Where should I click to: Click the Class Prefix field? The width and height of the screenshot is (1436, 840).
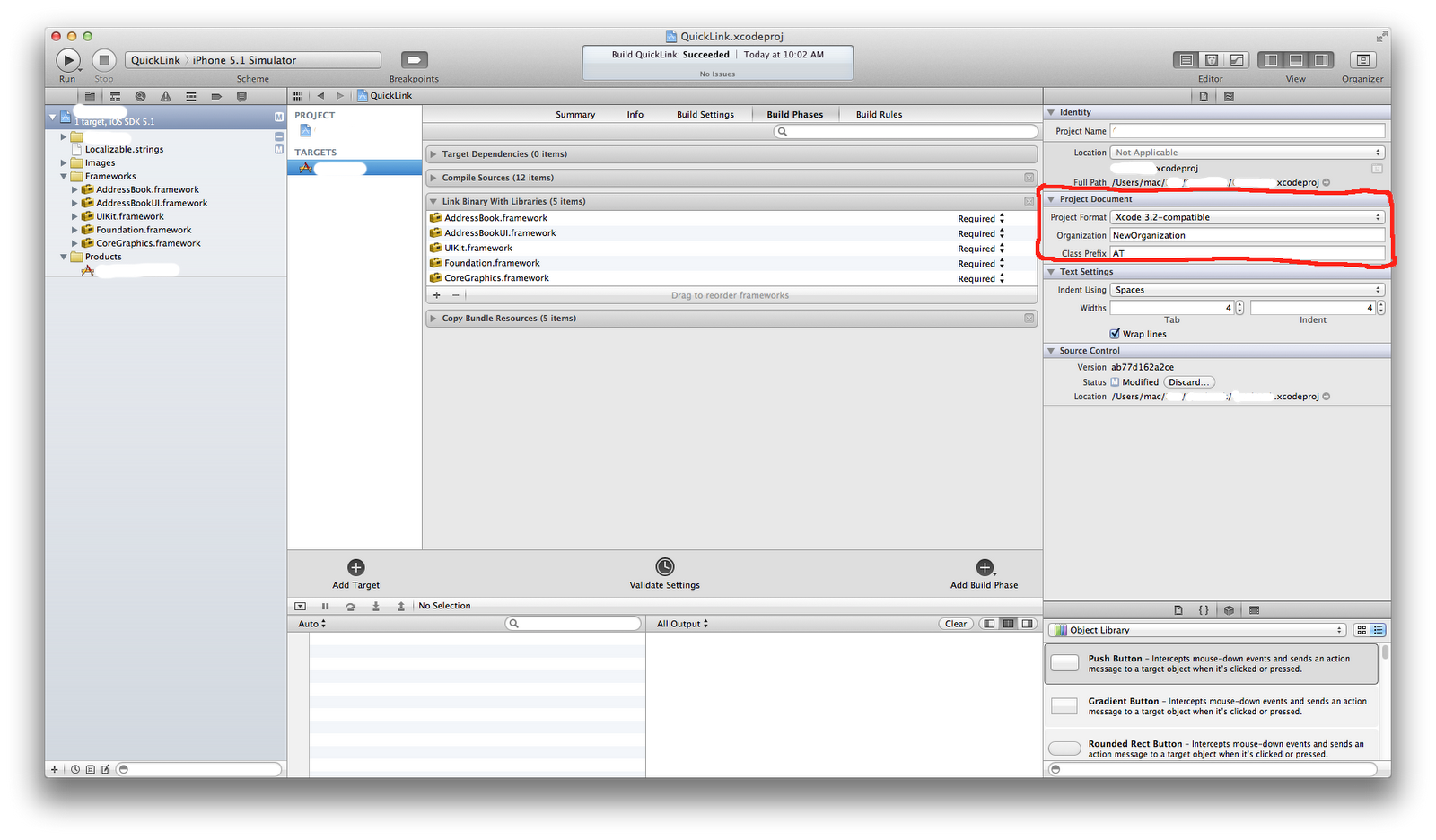[1248, 253]
